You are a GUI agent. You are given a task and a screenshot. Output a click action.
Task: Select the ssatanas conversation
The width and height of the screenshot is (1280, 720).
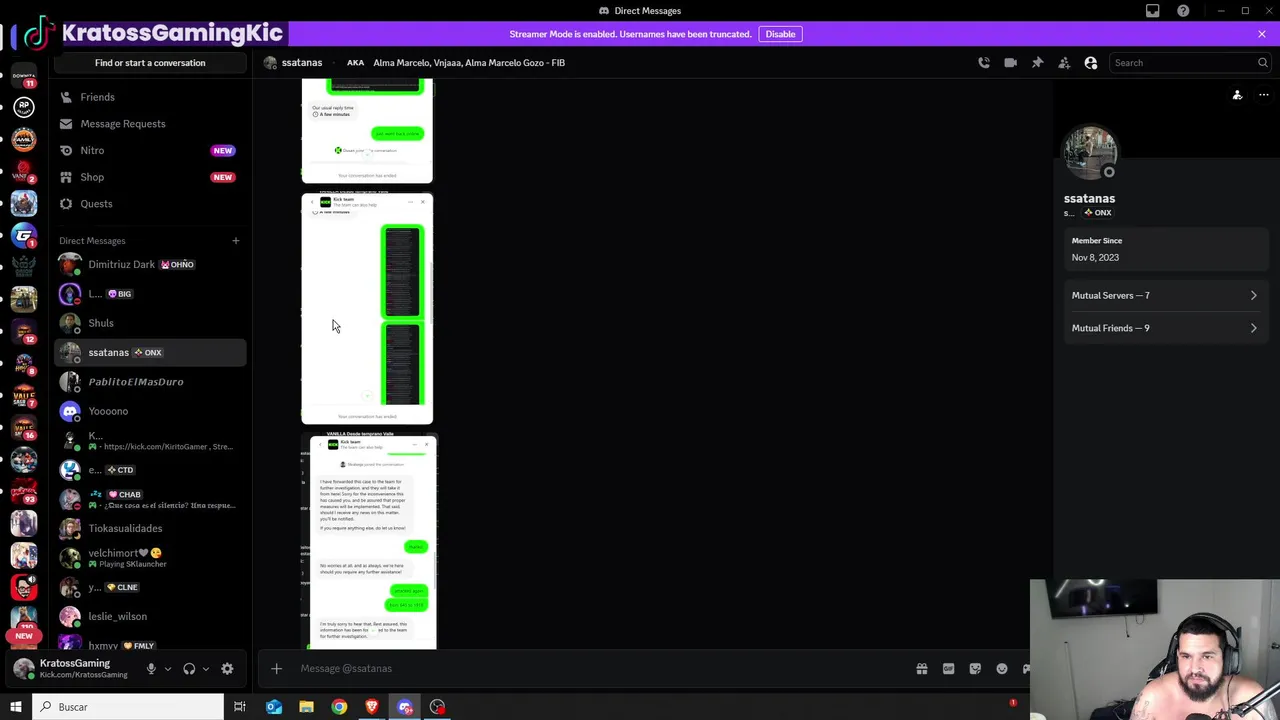coord(150,353)
